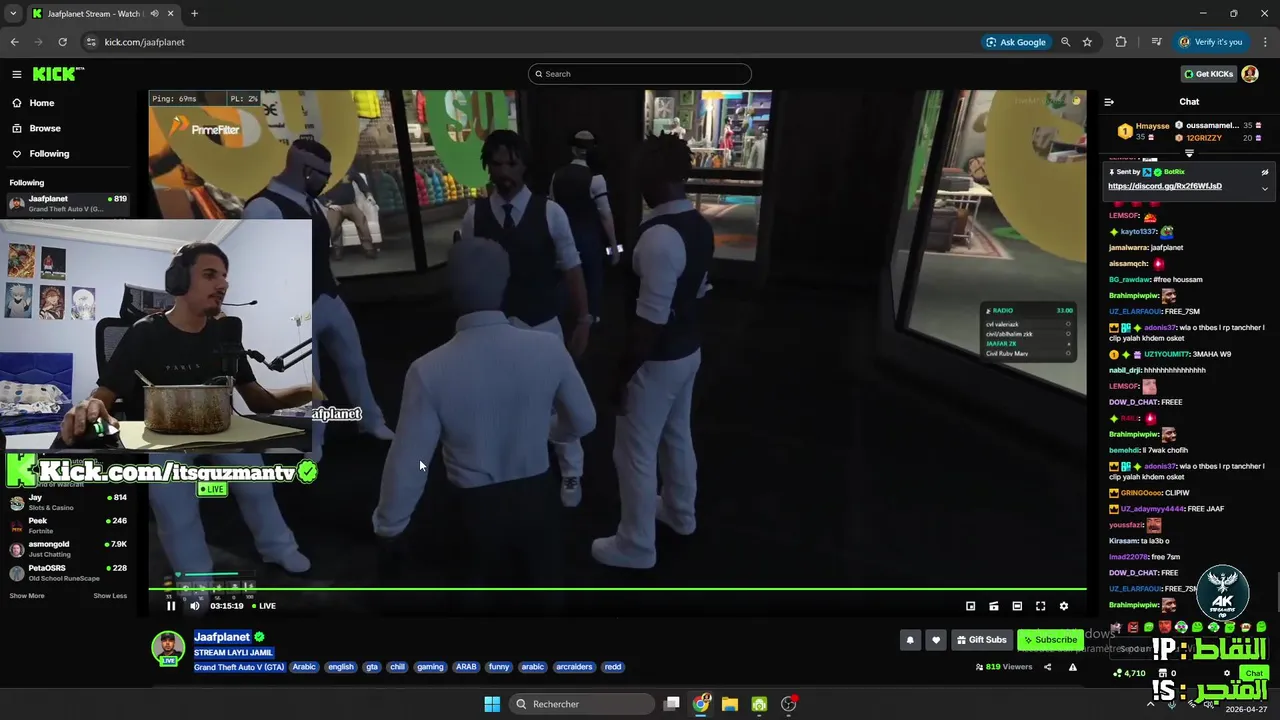The image size is (1280, 720).
Task: Open Browse in the sidebar
Action: pos(44,128)
